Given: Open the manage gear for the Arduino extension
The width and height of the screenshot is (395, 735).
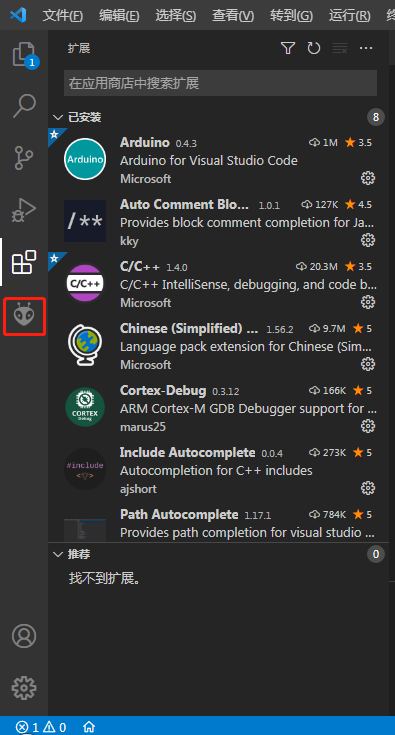Looking at the screenshot, I should [368, 178].
